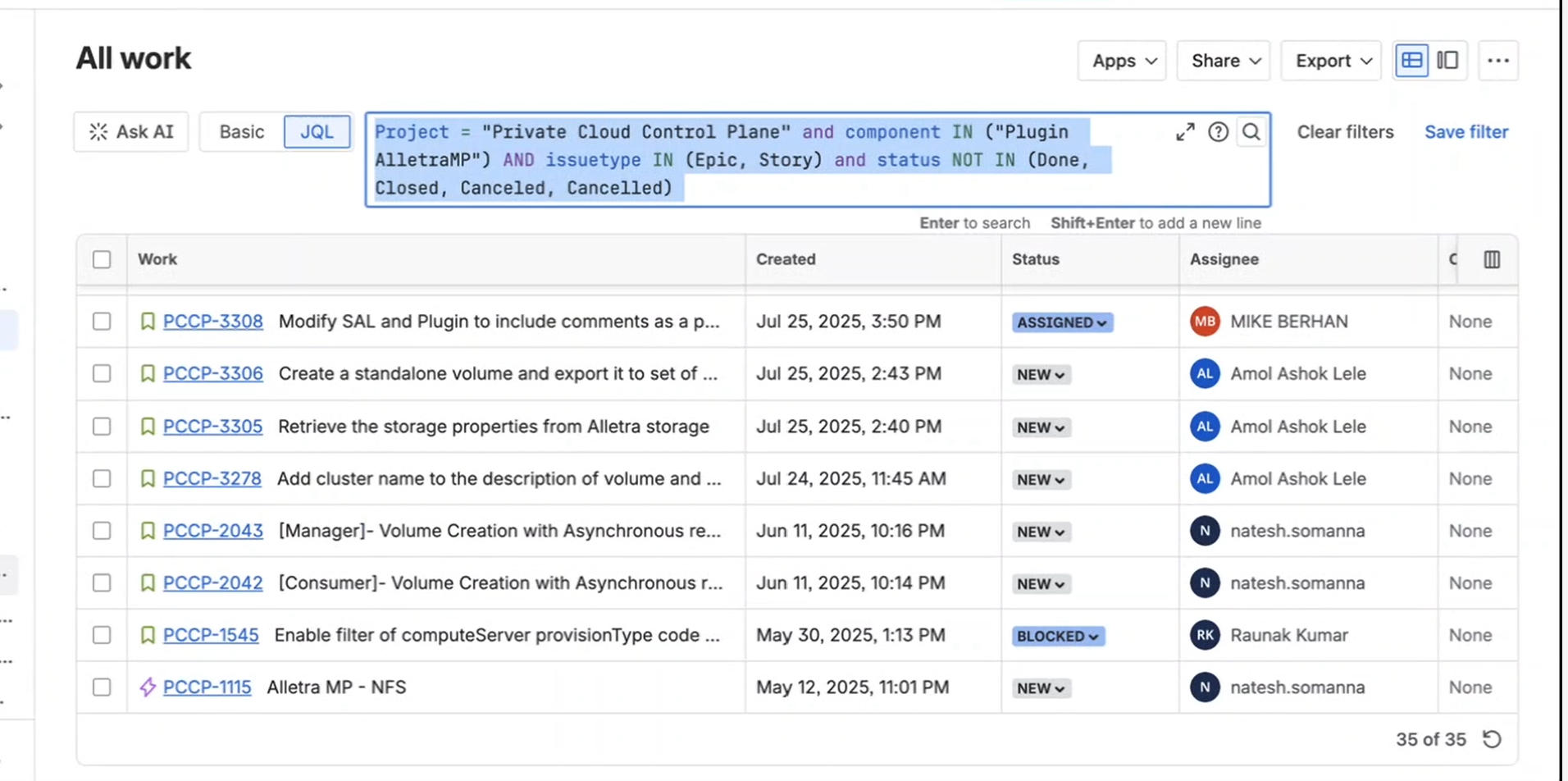1568x781 pixels.
Task: Open the BLOCKED status dropdown for PCCP-1545
Action: pyautogui.click(x=1057, y=636)
